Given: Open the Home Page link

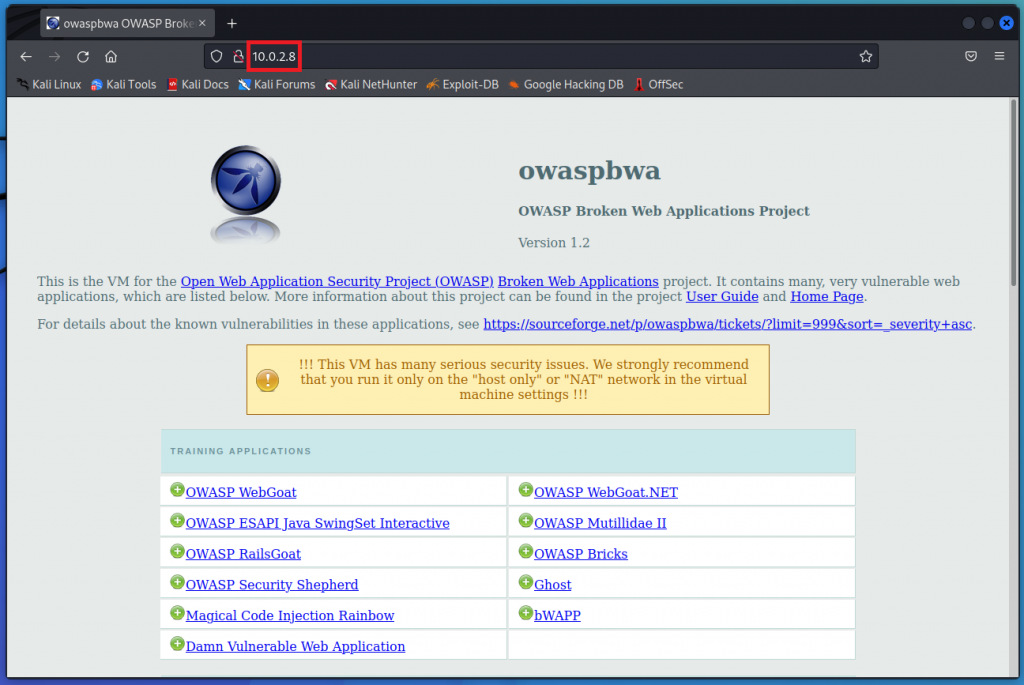Looking at the screenshot, I should pos(826,296).
